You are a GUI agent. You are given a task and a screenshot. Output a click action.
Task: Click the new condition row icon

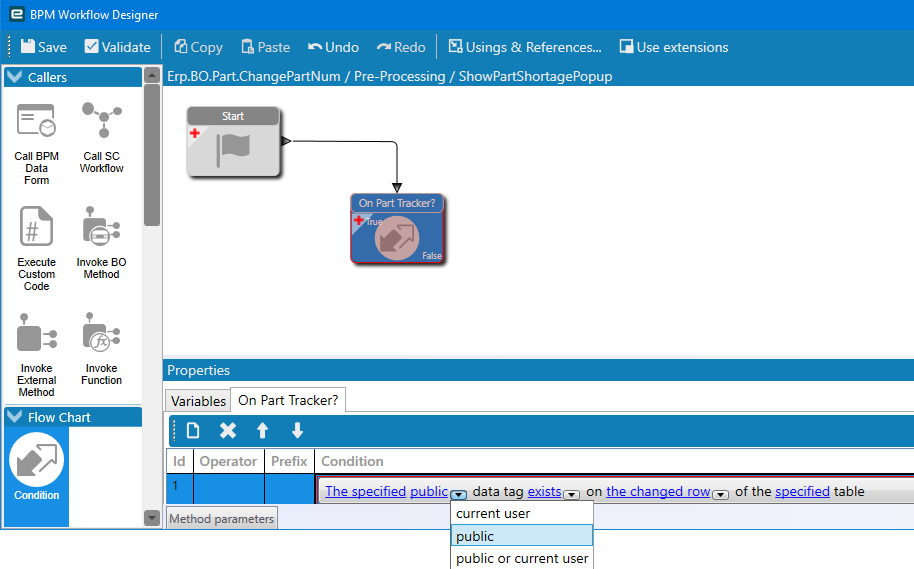click(x=193, y=431)
